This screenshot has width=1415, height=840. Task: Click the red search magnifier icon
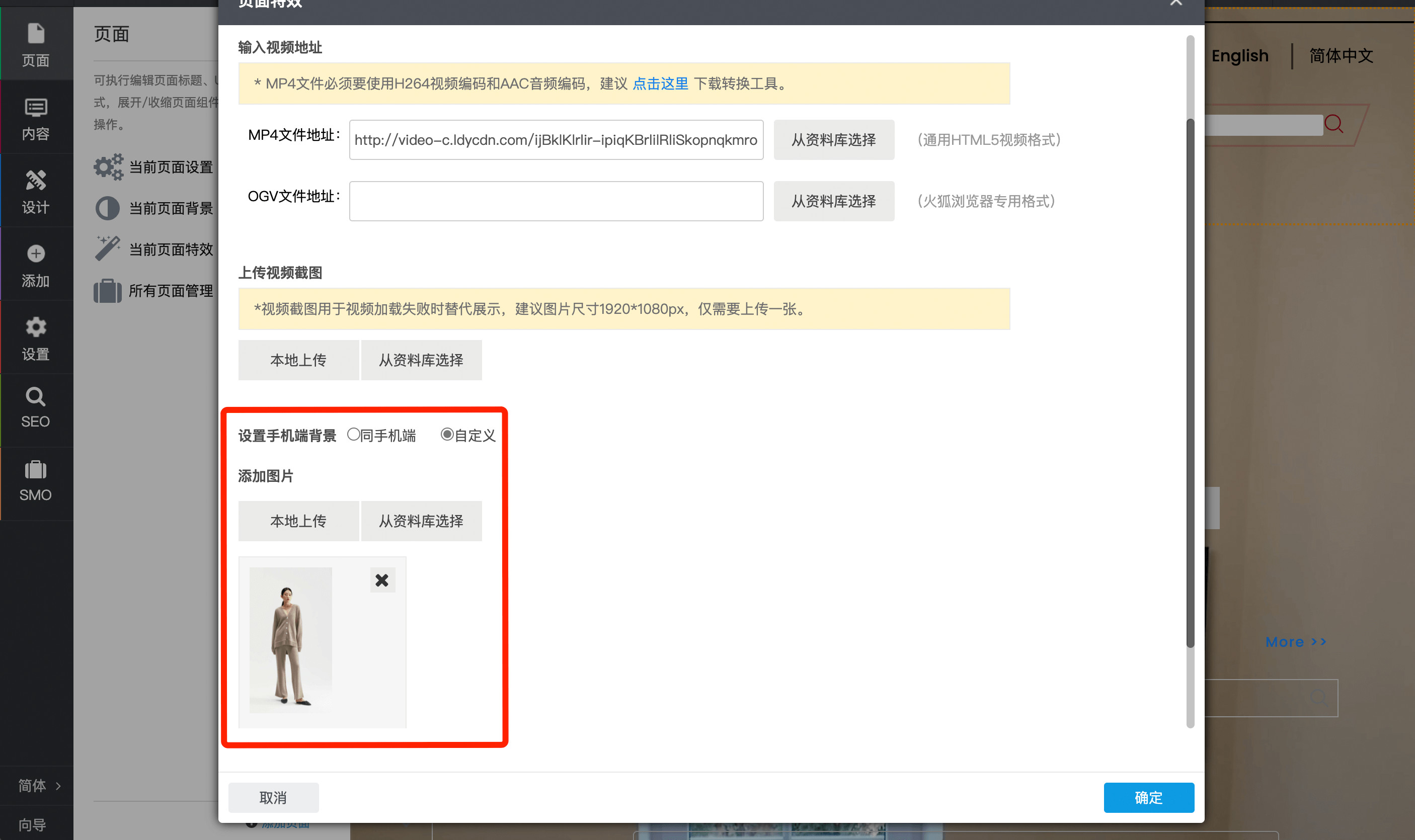coord(1333,124)
